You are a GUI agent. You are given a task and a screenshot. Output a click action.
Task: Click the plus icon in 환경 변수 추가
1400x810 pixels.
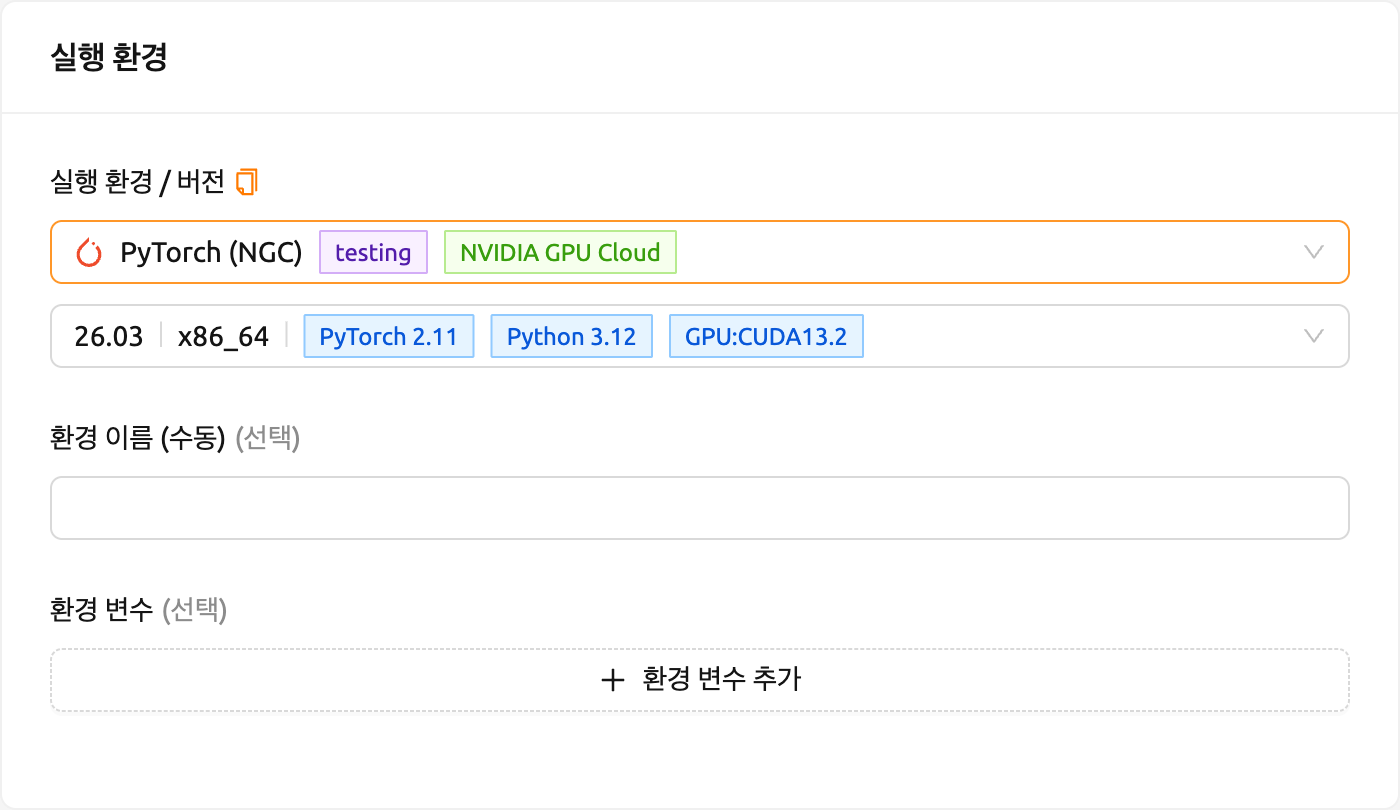[612, 680]
